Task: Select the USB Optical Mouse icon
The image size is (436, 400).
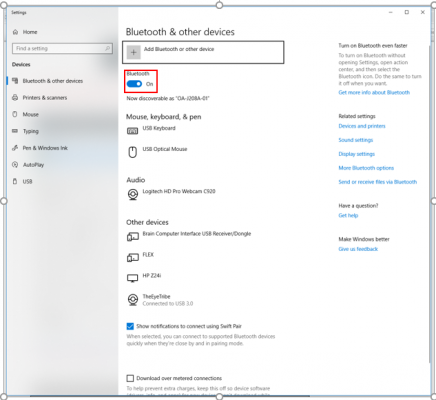Action: (x=133, y=152)
